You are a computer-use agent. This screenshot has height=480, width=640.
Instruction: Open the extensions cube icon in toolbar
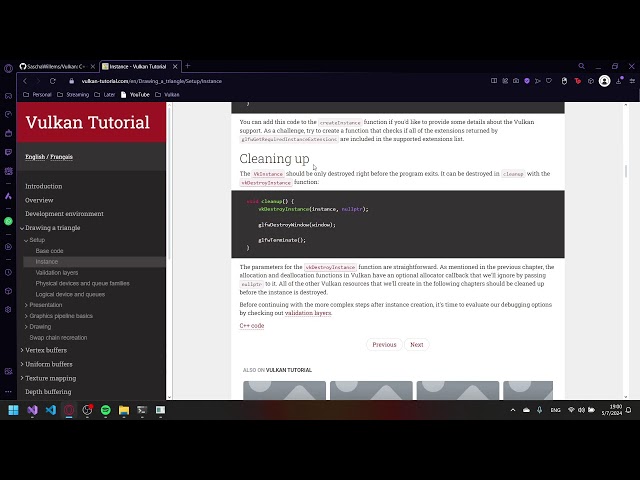click(x=591, y=81)
